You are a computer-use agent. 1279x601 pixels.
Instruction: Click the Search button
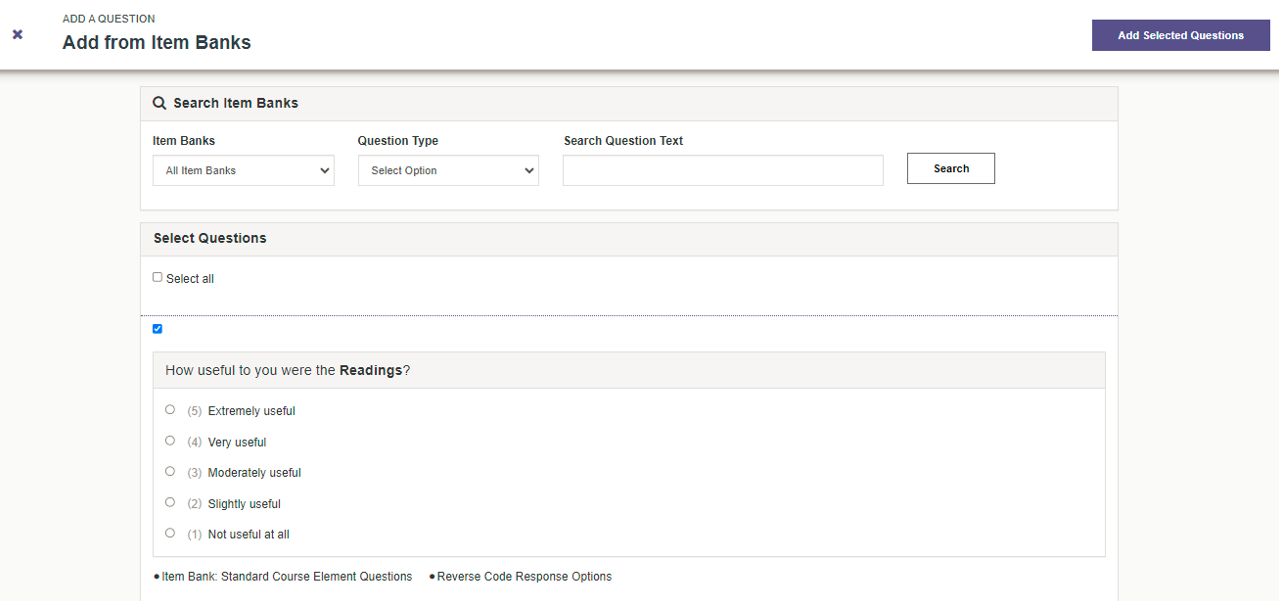pyautogui.click(x=951, y=168)
